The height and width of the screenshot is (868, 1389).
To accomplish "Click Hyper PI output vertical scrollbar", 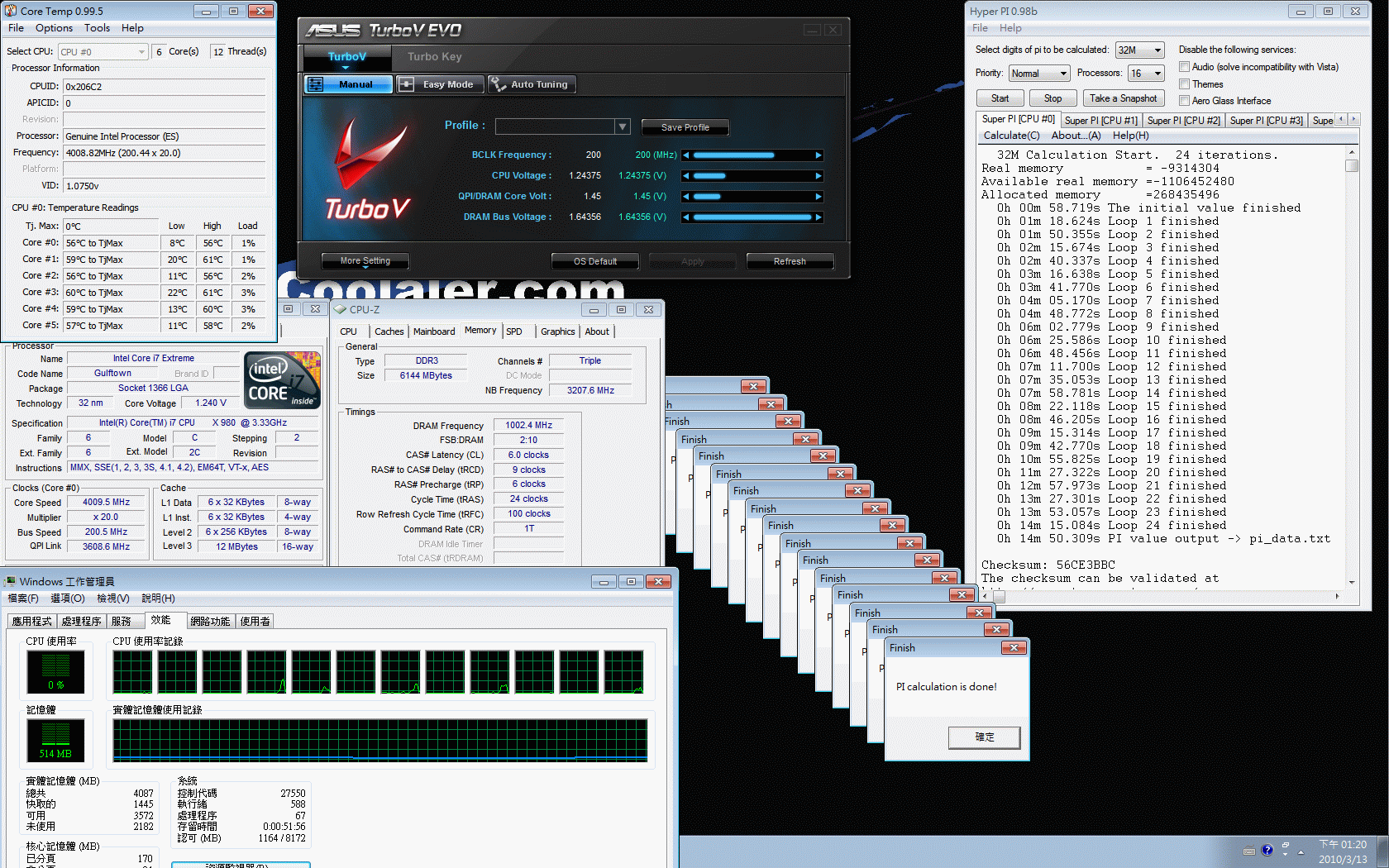I will 1352,367.
